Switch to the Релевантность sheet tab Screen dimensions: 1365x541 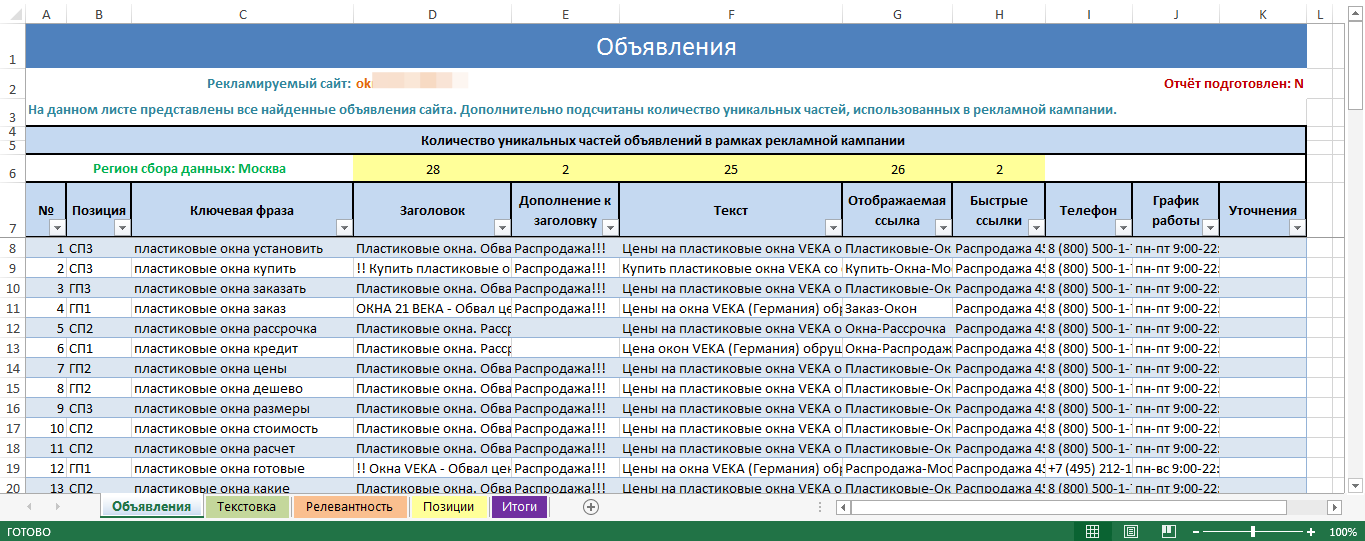tap(349, 507)
